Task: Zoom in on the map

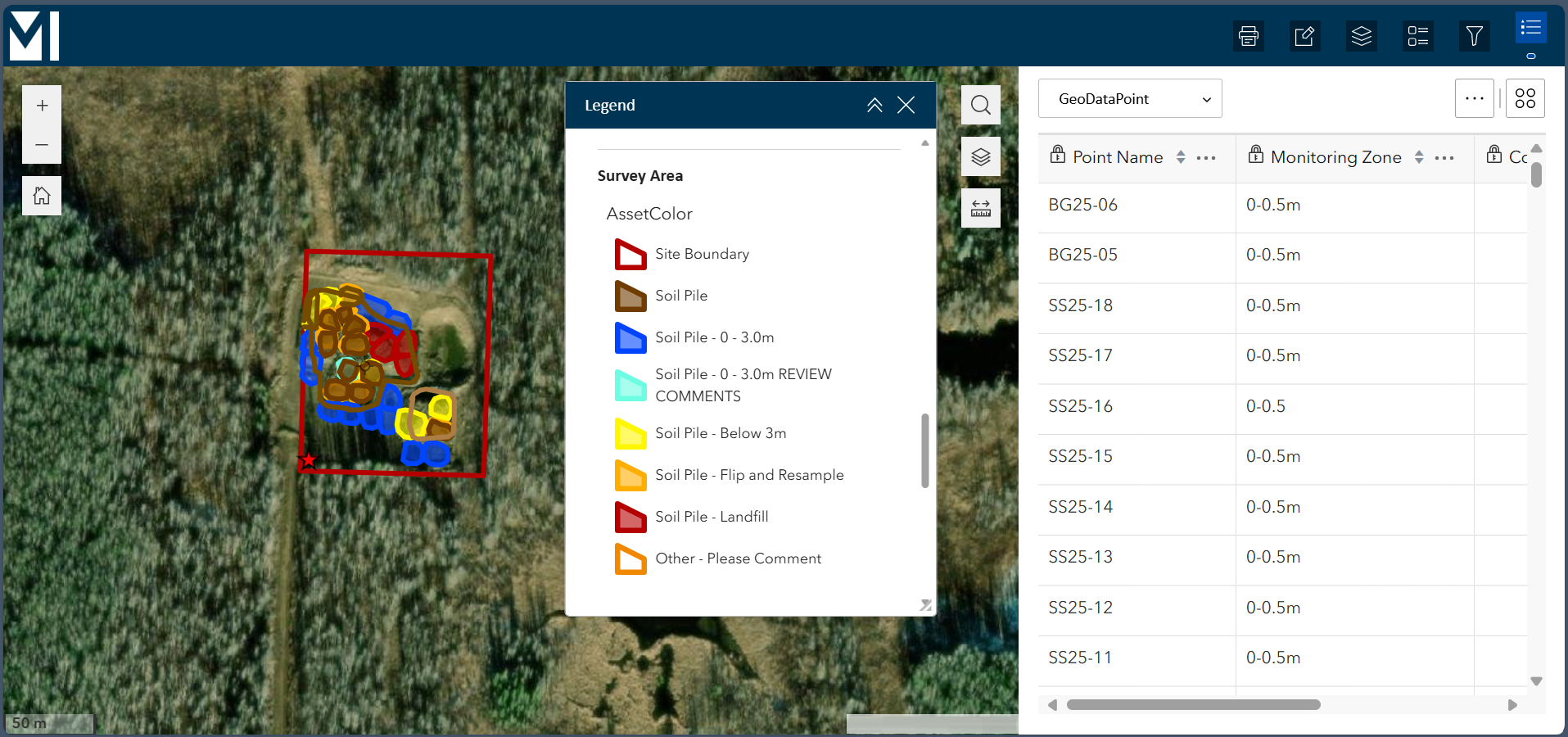Action: 42,106
